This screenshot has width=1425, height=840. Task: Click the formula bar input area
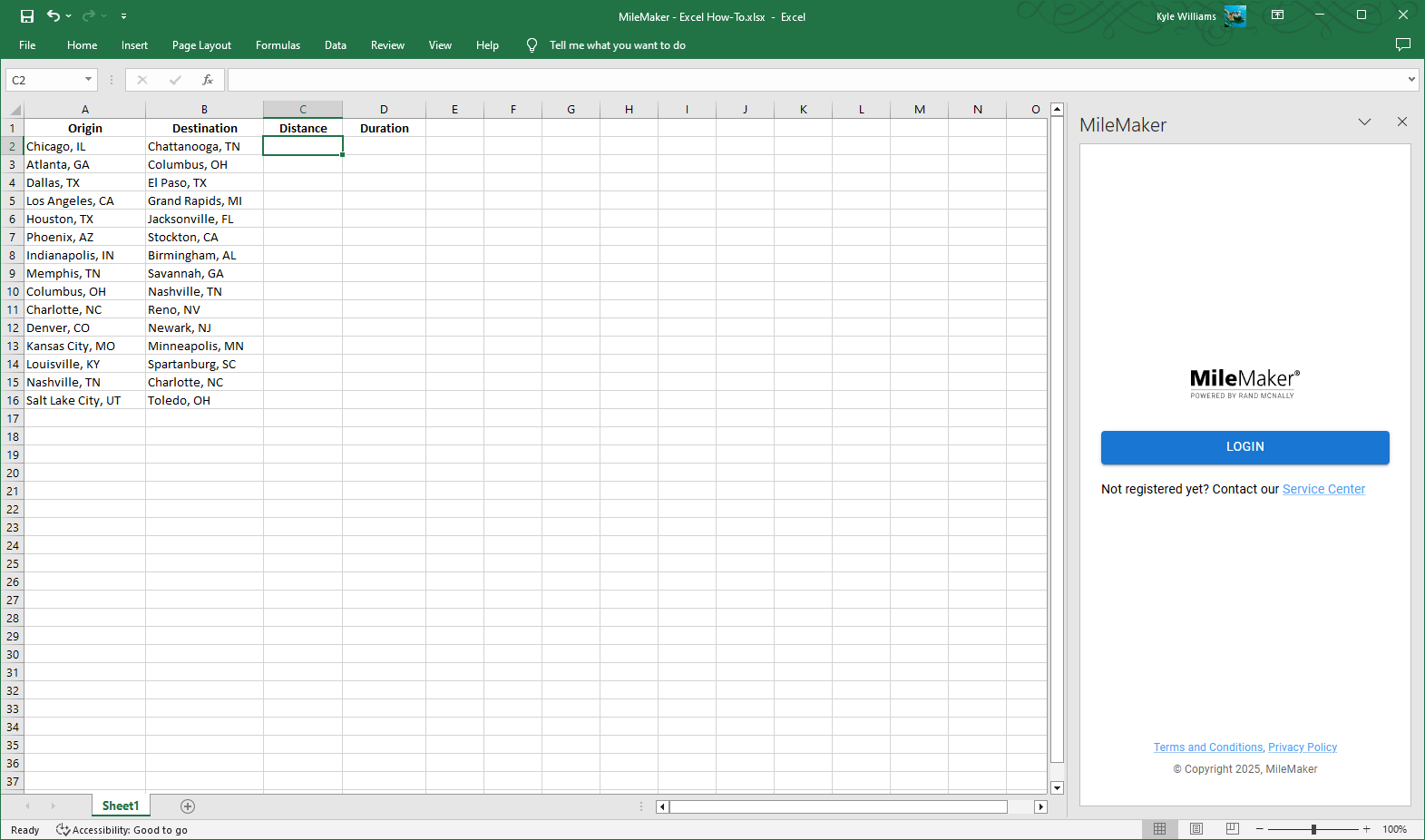816,80
